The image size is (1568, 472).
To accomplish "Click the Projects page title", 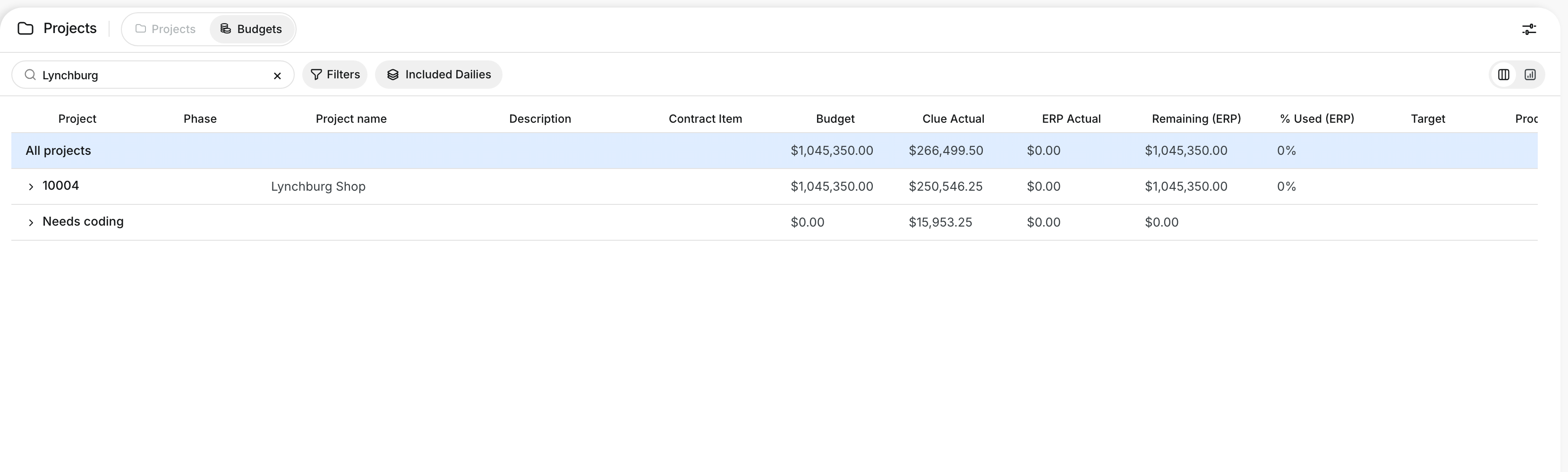I will click(x=70, y=29).
